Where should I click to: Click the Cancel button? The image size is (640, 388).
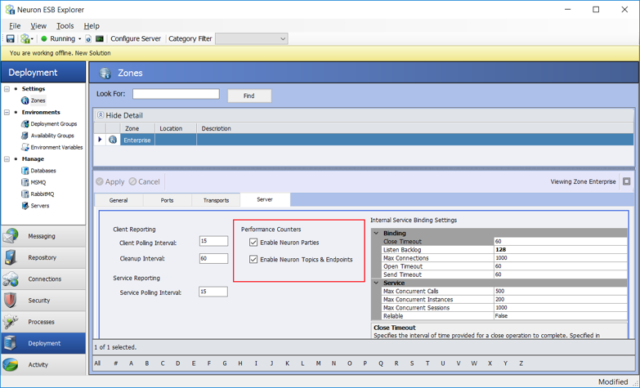(144, 182)
